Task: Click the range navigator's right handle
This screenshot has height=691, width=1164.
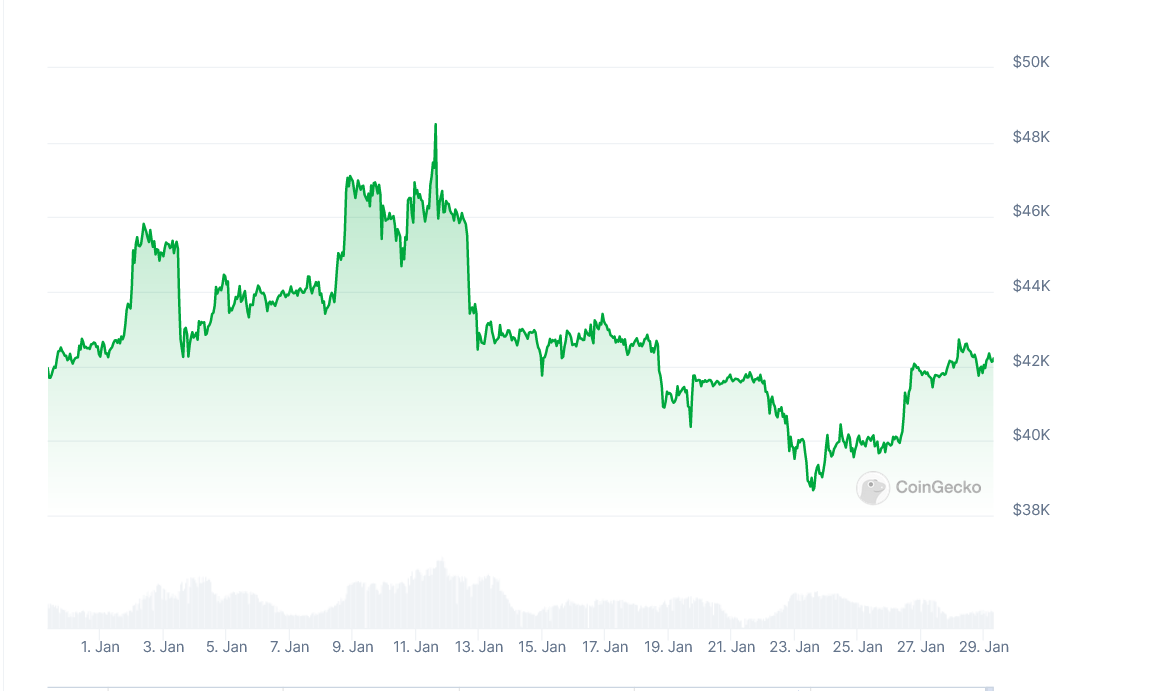Action: coord(990,688)
